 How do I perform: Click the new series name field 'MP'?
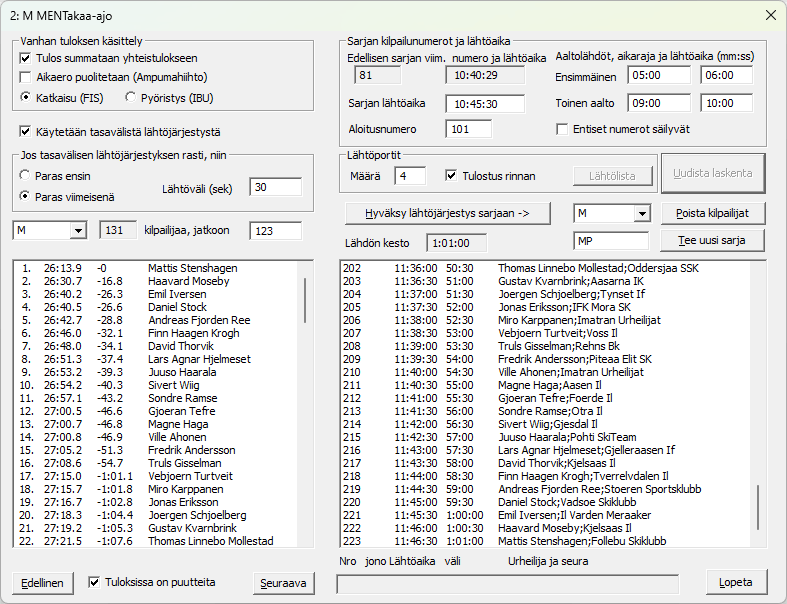click(x=611, y=241)
